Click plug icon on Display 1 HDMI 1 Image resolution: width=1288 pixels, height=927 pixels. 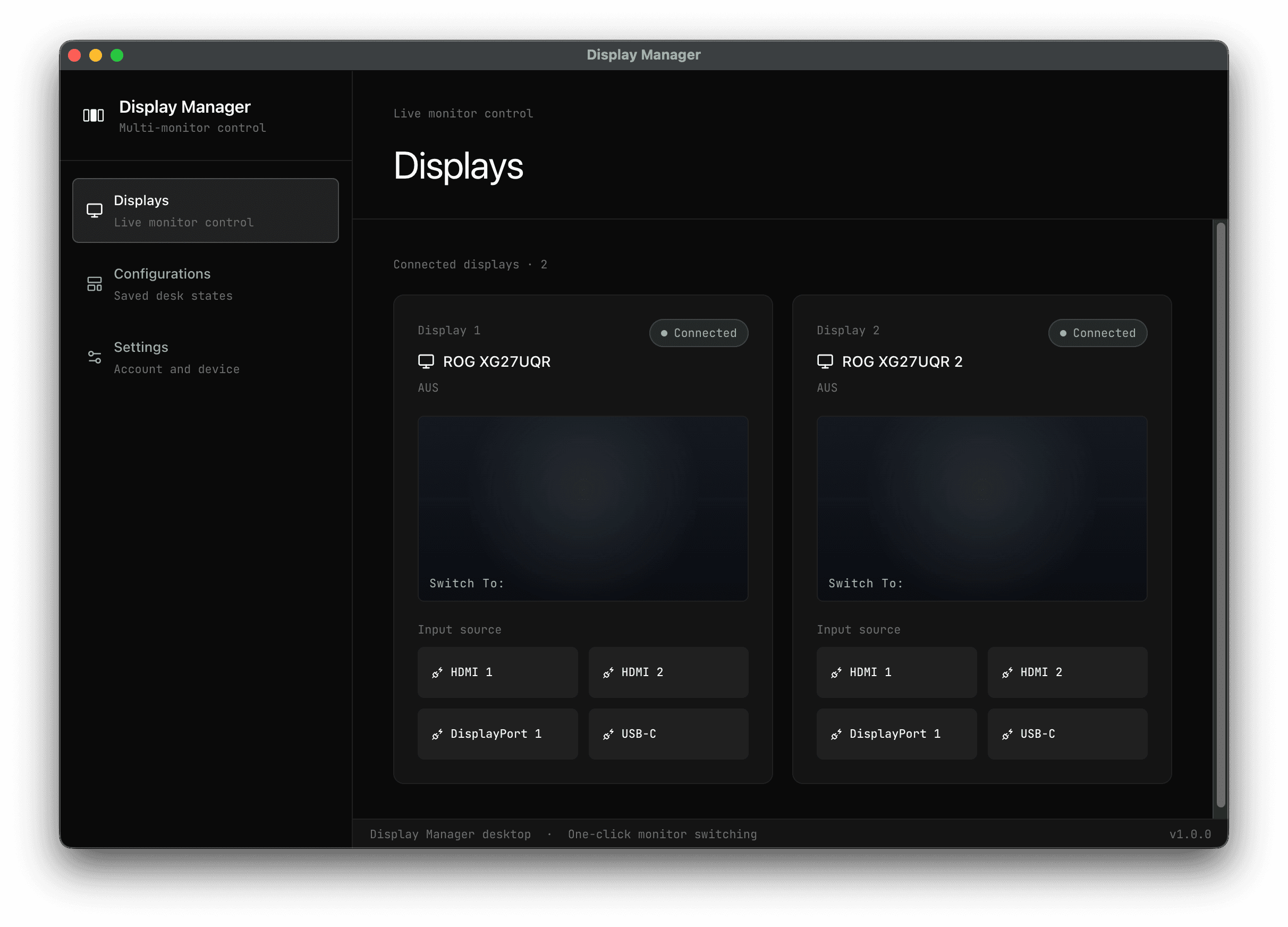coord(437,672)
